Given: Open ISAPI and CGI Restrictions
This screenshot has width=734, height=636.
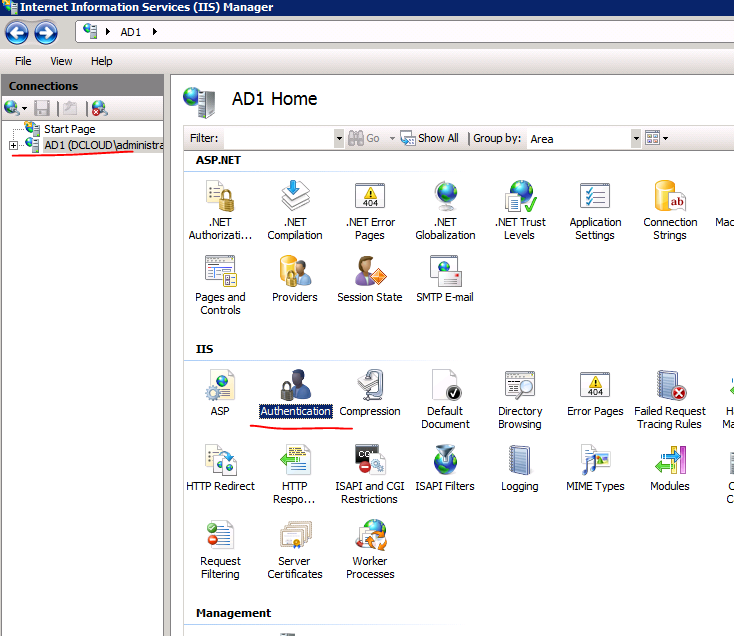Looking at the screenshot, I should (x=370, y=474).
